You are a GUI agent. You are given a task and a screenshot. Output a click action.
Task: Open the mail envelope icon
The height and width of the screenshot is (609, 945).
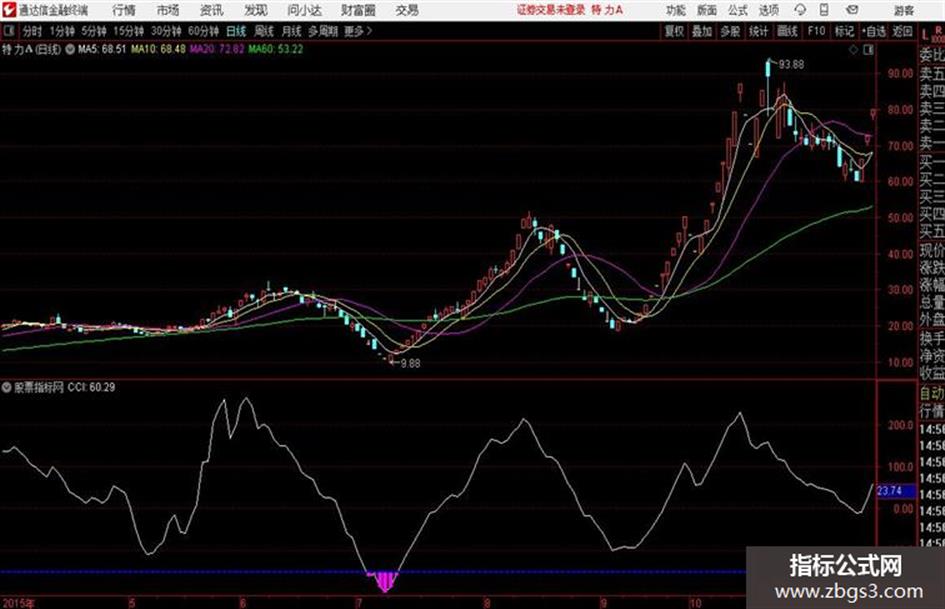pos(852,10)
